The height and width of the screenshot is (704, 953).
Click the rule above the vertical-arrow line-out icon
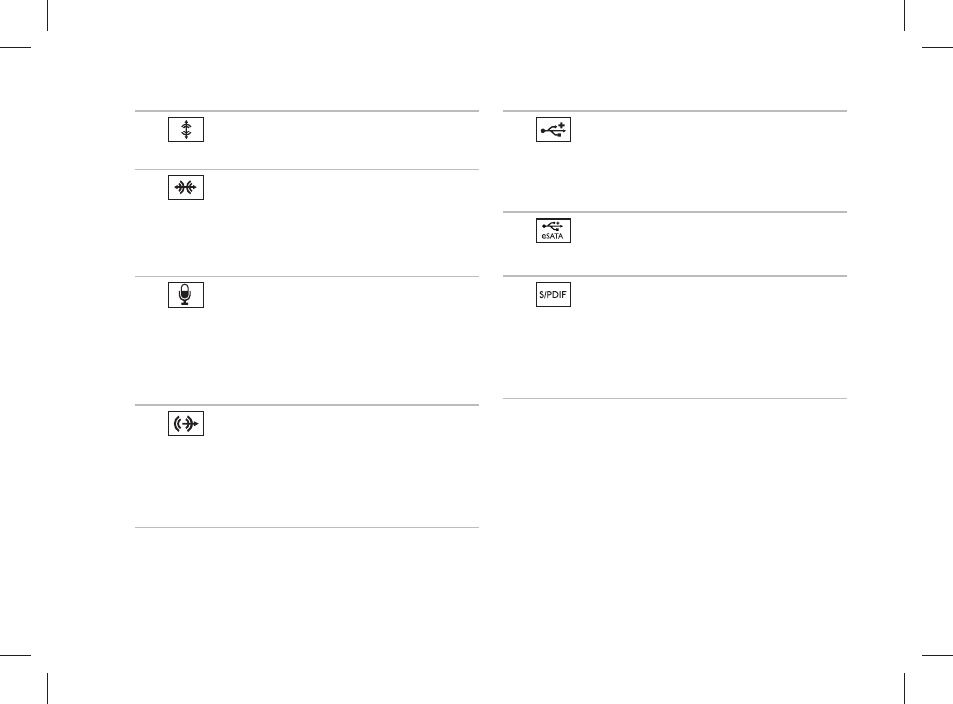[307, 111]
